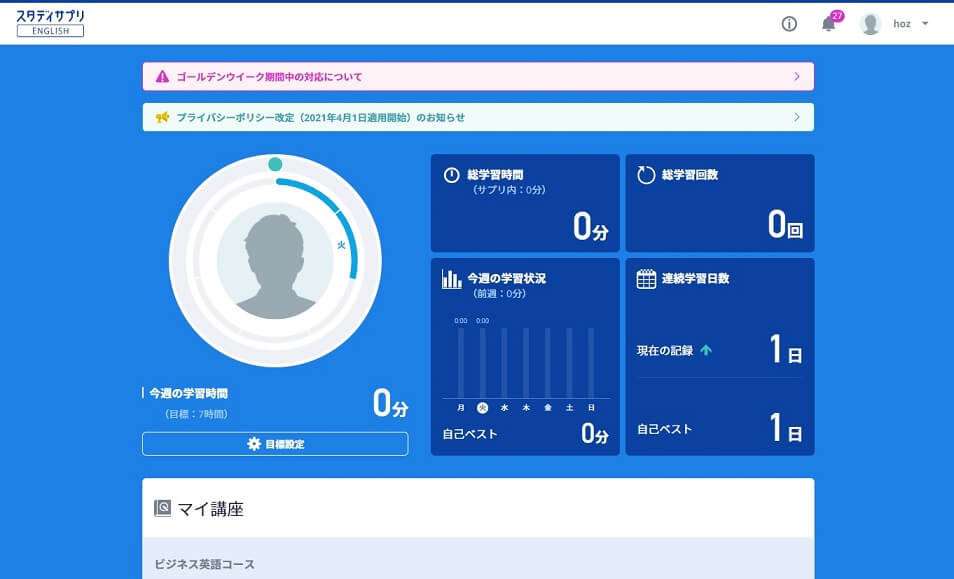Open the ゴールデンウイーク期間中の対応について notice
954x579 pixels.
[x=478, y=77]
